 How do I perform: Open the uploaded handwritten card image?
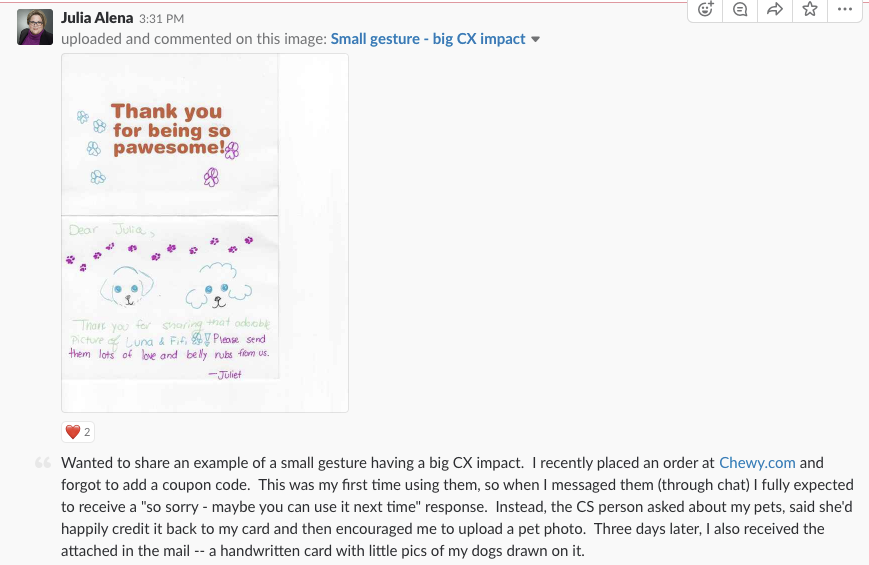205,232
